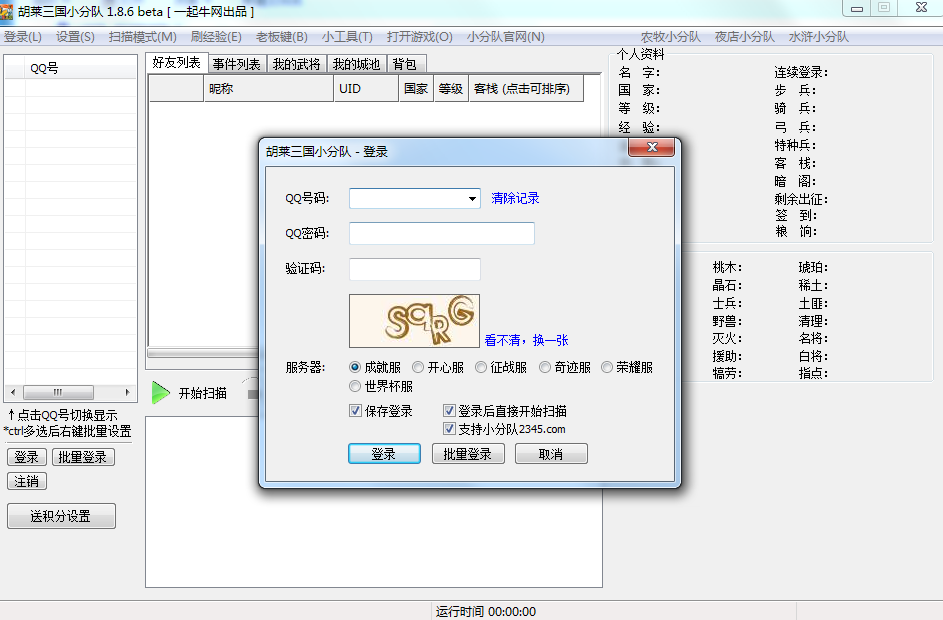This screenshot has width=943, height=620.
Task: Click the 水浒小分队 menu item
Action: pyautogui.click(x=819, y=37)
